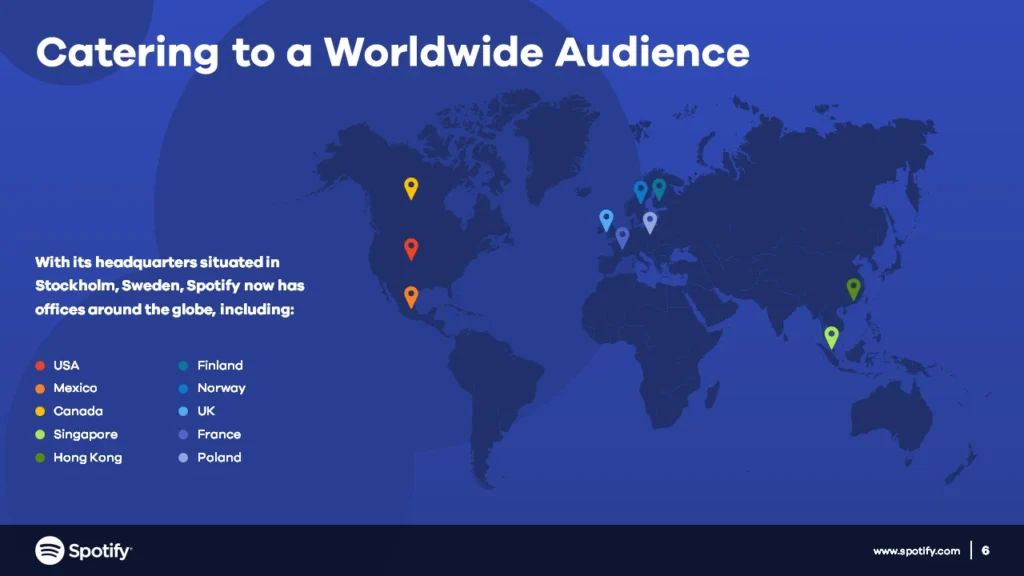Click the red USA map pin

point(411,249)
